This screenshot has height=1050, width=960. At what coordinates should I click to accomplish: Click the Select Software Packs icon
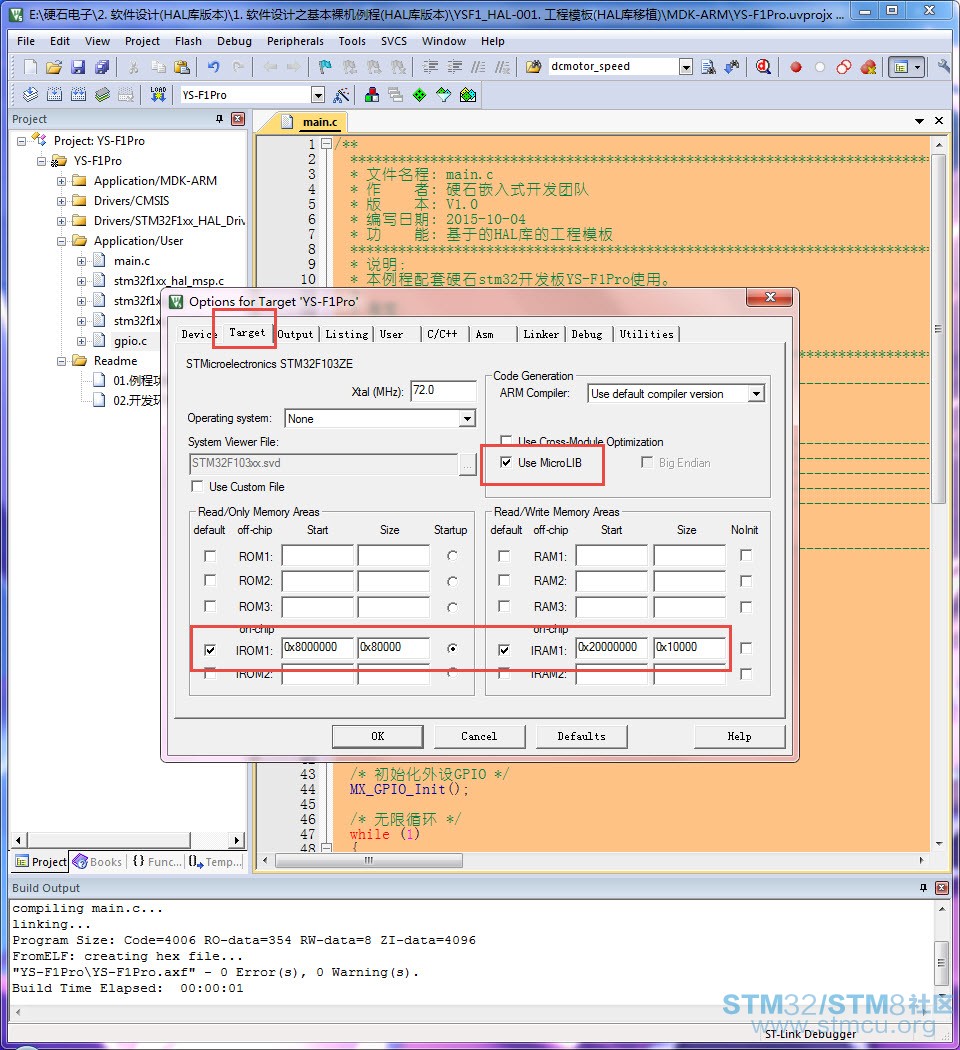click(x=444, y=95)
